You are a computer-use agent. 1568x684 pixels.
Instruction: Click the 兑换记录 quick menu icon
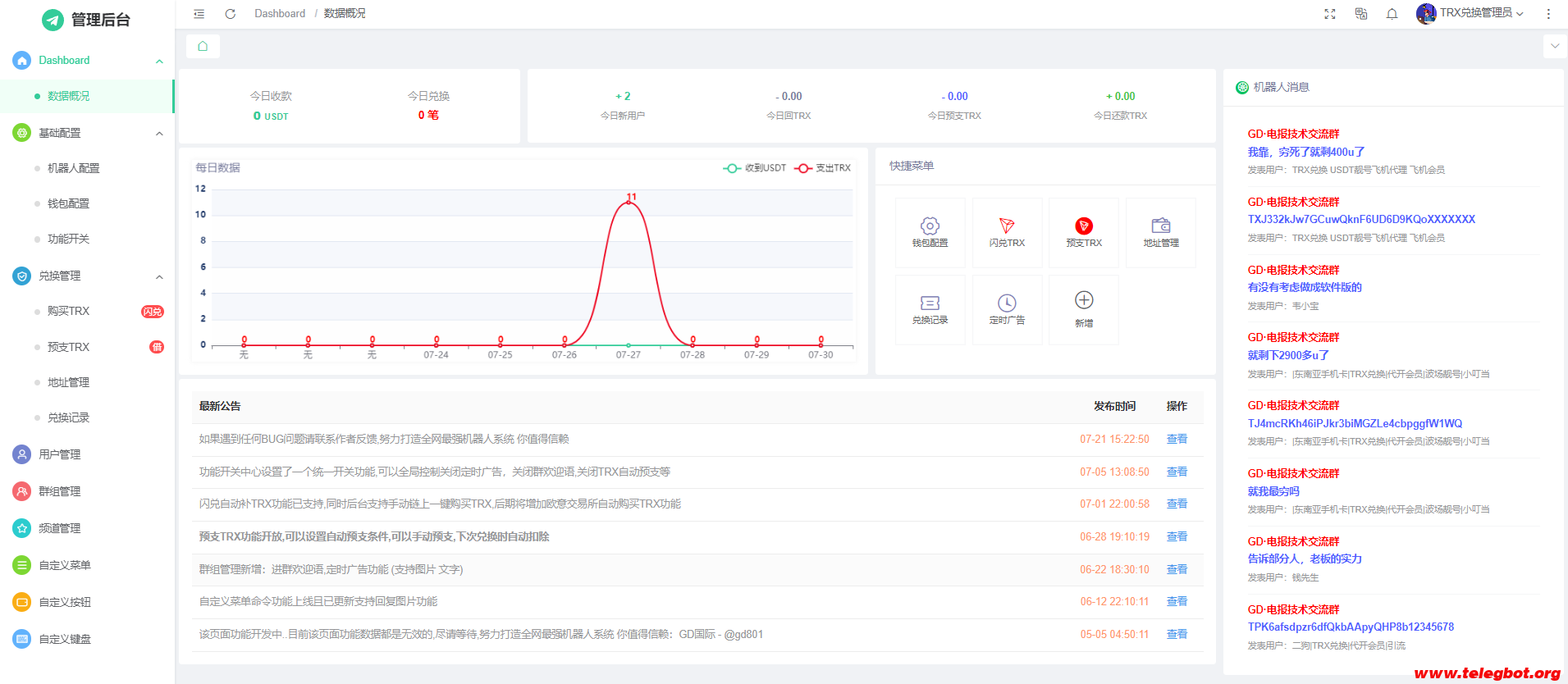click(930, 309)
